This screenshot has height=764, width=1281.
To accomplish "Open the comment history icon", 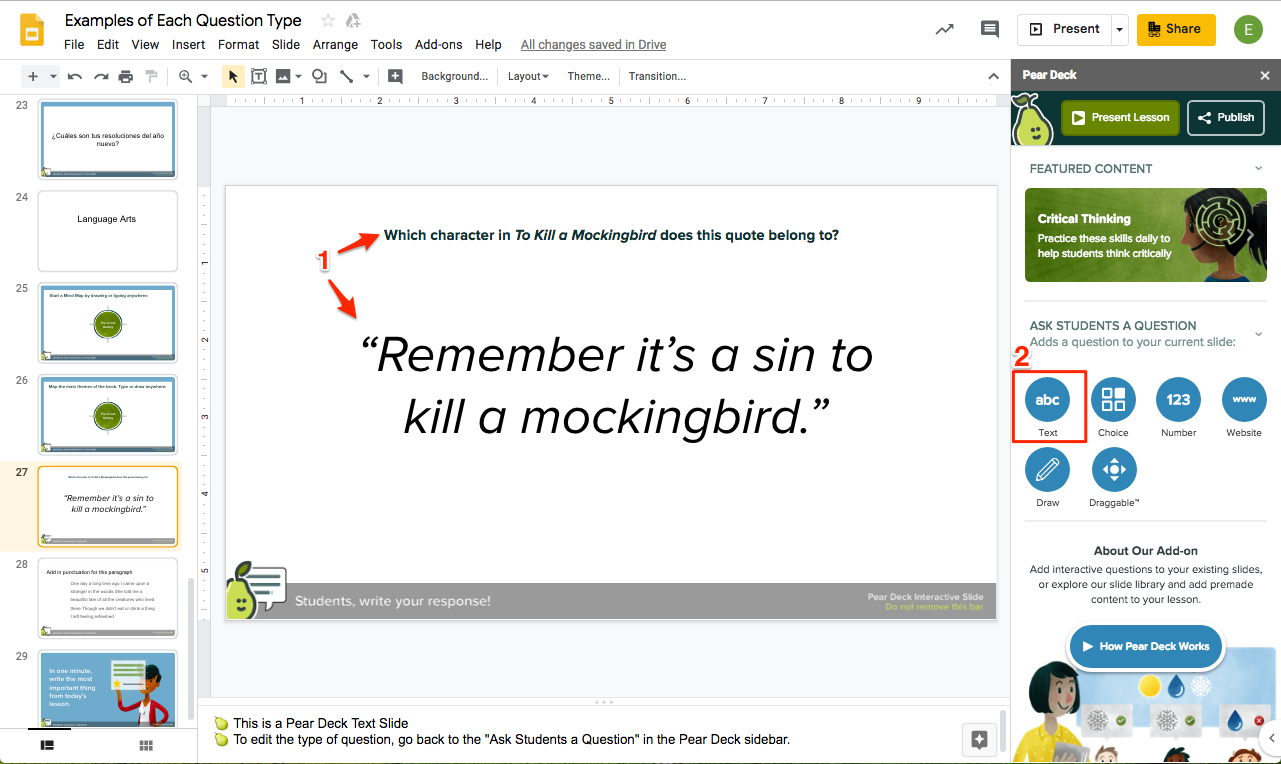I will tap(990, 29).
